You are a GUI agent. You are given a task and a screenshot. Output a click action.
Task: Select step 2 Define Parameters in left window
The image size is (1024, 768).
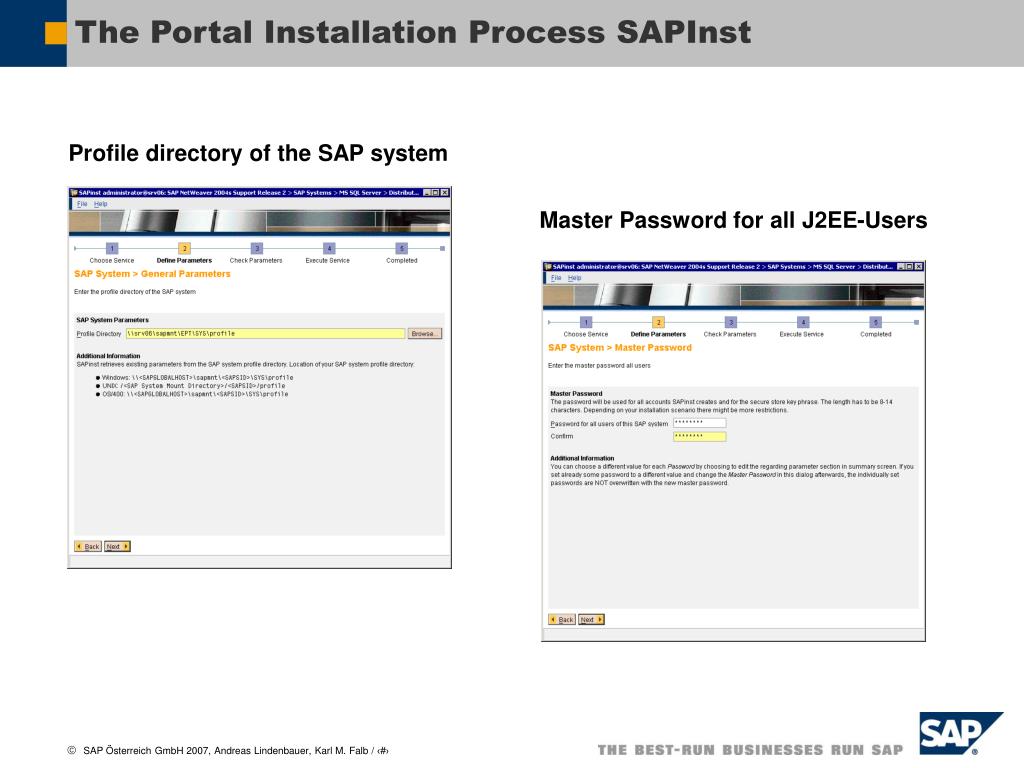[x=184, y=248]
